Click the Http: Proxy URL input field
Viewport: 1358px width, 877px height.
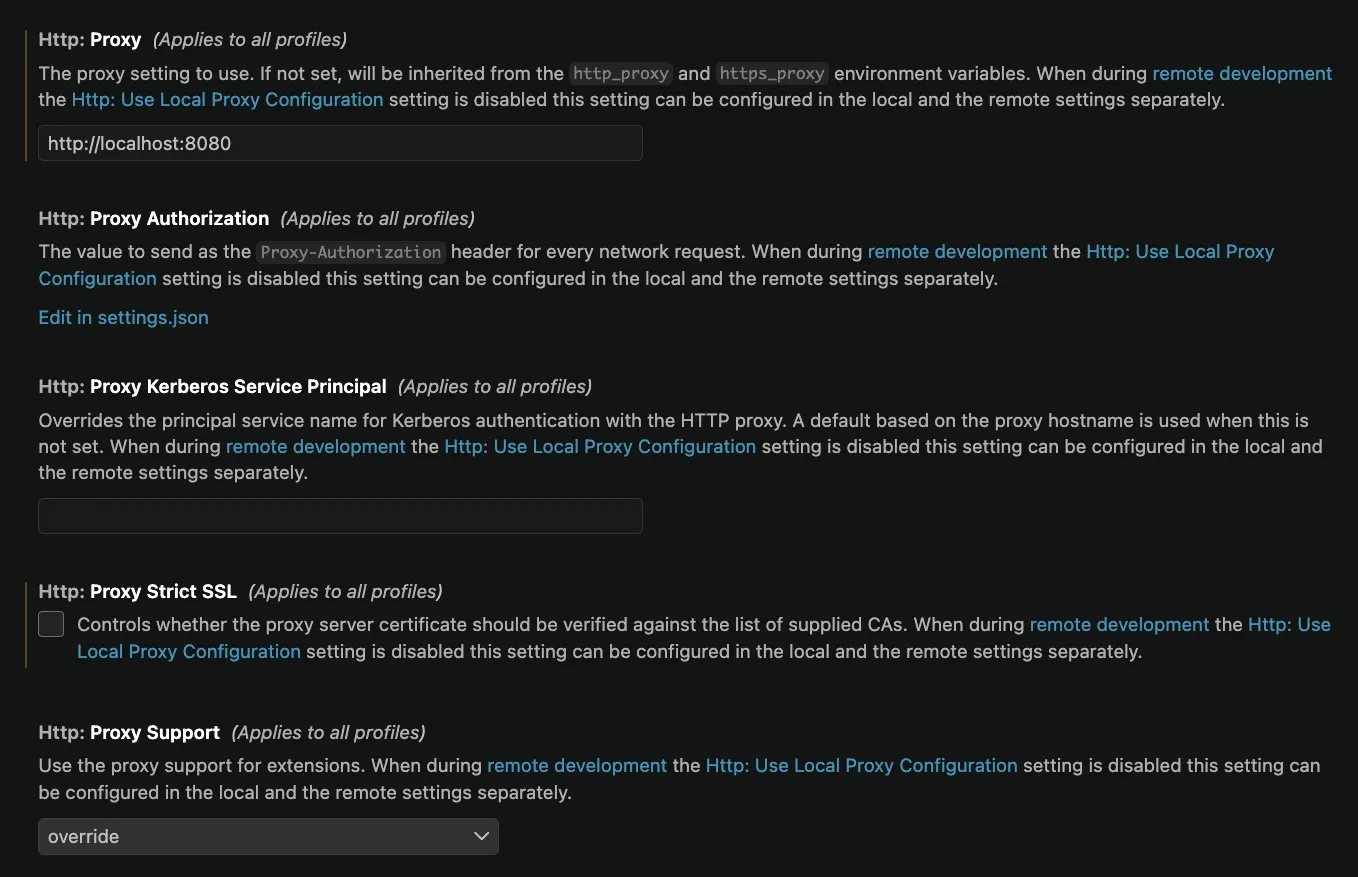tap(340, 143)
